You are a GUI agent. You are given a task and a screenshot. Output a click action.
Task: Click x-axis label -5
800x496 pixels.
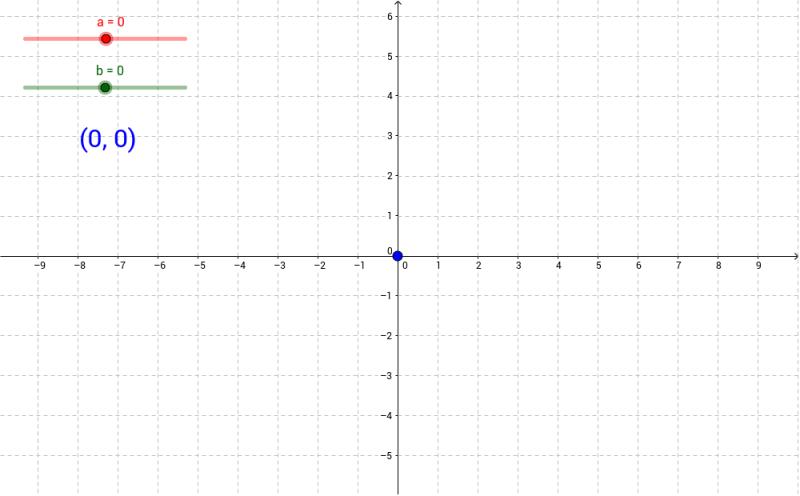[x=200, y=265]
